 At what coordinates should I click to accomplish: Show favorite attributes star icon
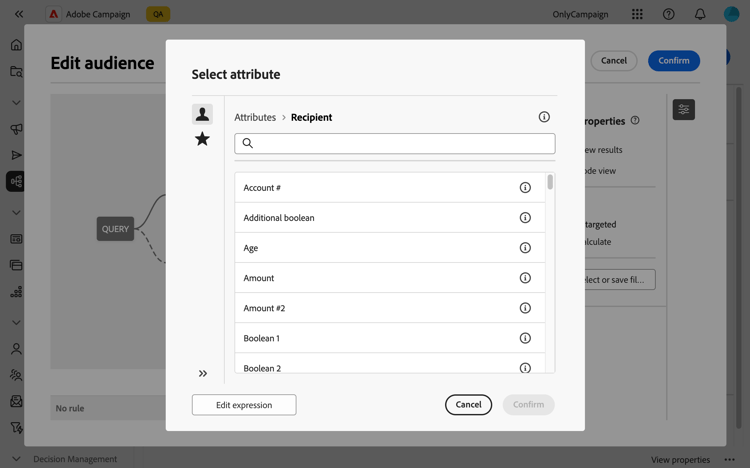202,139
